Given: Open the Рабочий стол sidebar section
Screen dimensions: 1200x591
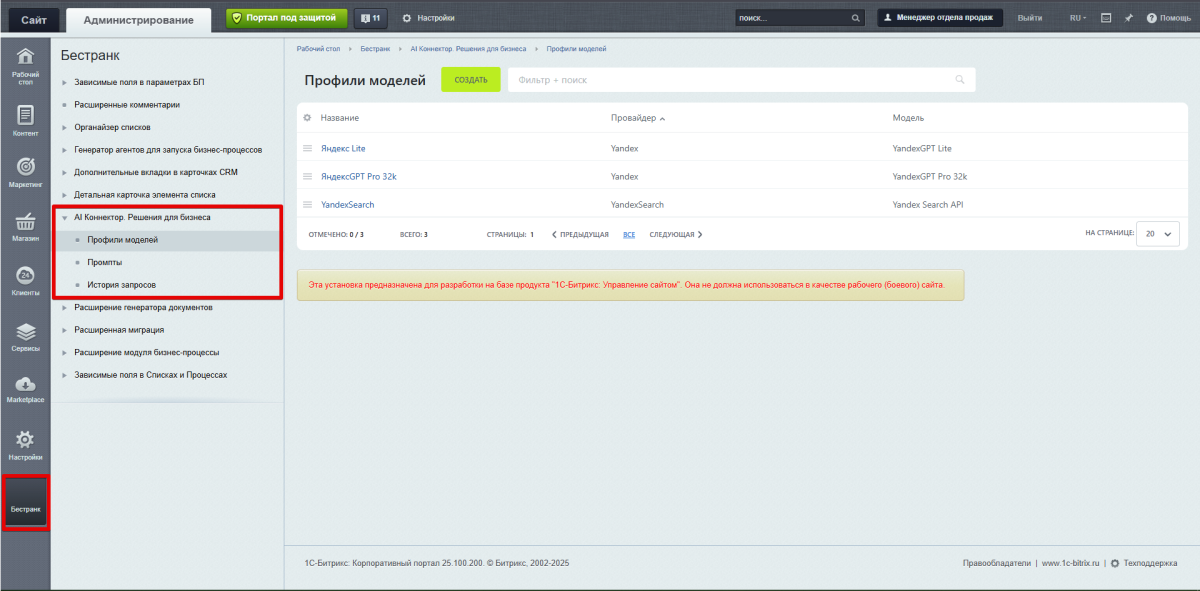Looking at the screenshot, I should click(26, 64).
